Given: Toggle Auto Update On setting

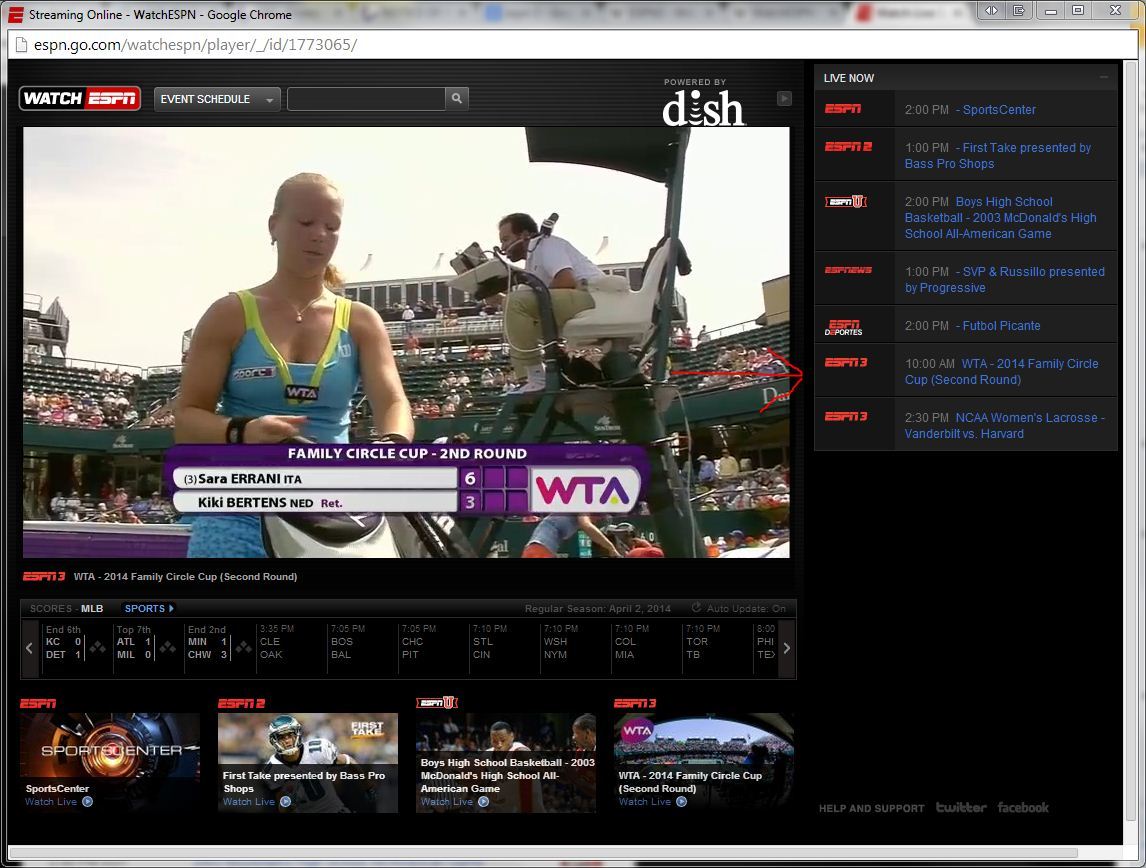Looking at the screenshot, I should (x=739, y=608).
